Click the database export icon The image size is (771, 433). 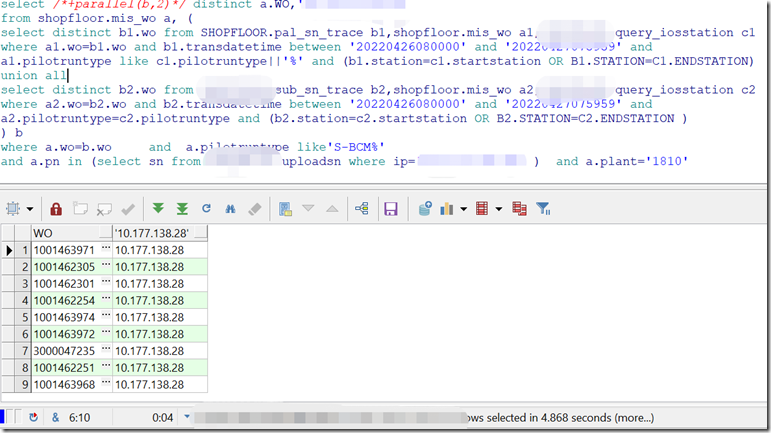pos(425,208)
